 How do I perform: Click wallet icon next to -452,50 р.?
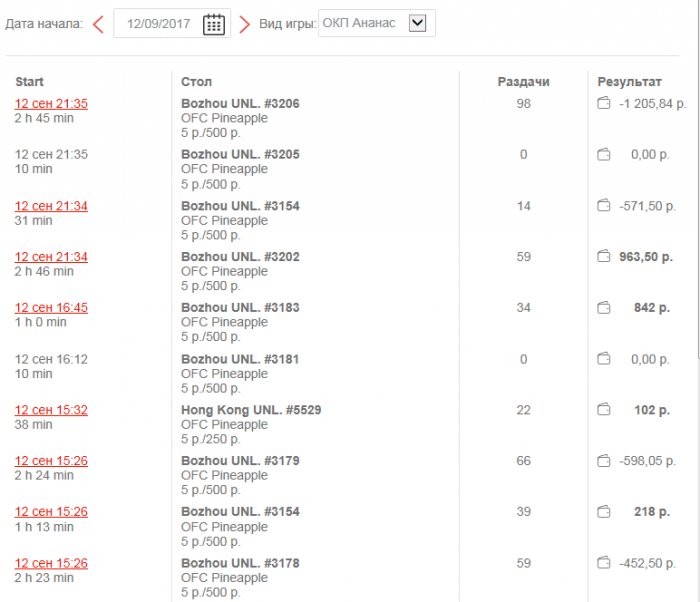coord(604,563)
